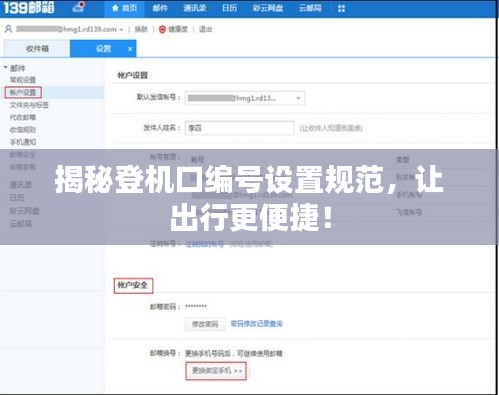Open 通讯录 settings in the left sidebar
Image resolution: width=499 pixels, height=395 pixels.
point(21,185)
